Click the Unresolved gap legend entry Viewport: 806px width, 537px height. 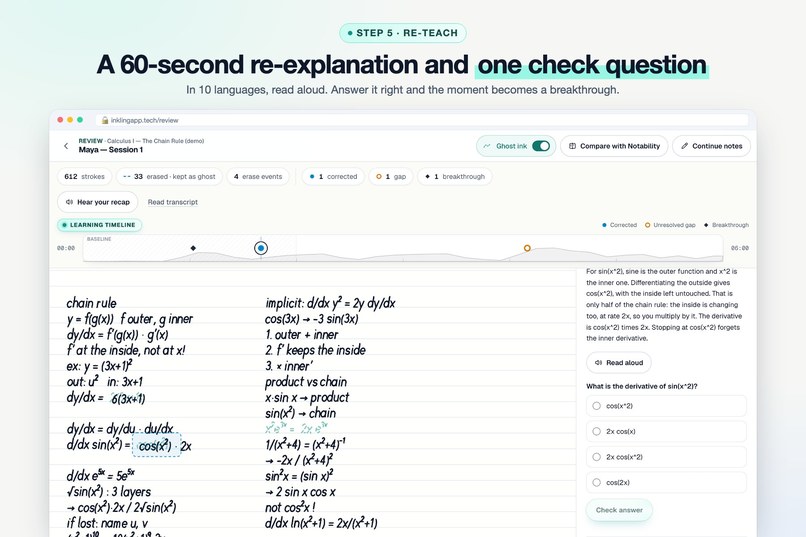(x=670, y=225)
